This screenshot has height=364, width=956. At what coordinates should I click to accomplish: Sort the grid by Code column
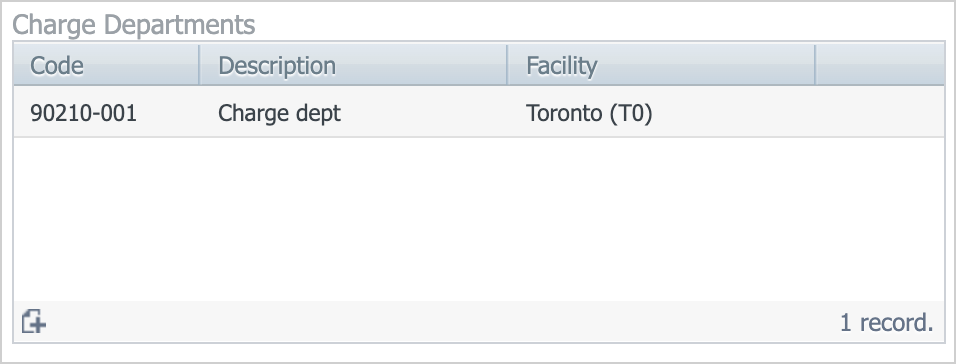click(107, 65)
